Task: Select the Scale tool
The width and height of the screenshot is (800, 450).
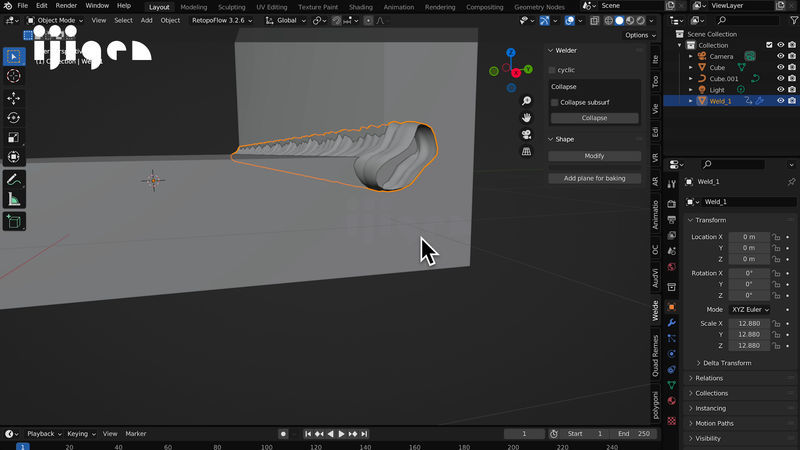Action: (14, 137)
